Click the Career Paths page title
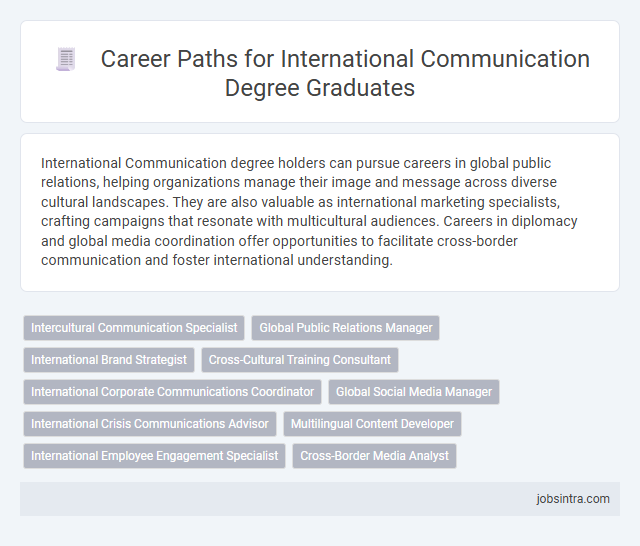Viewport: 640px width, 546px height. point(345,73)
